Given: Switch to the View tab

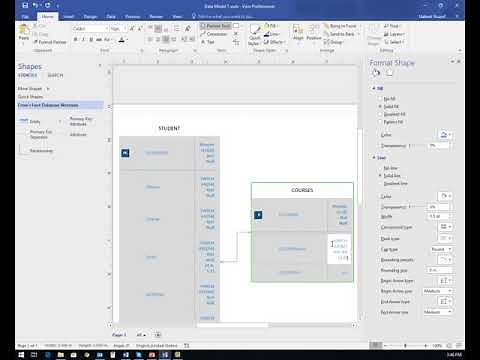Looking at the screenshot, I should (177, 16).
